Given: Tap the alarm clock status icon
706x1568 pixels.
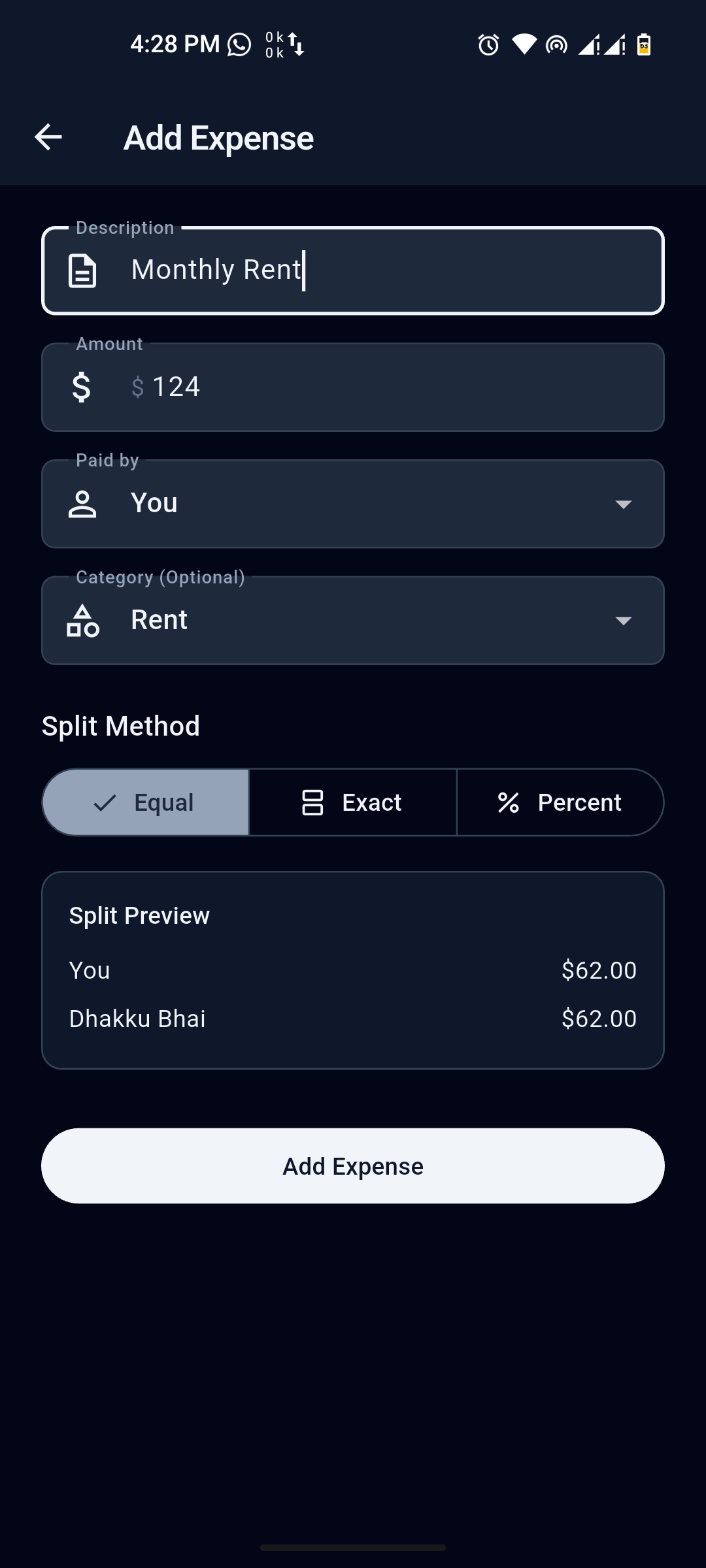Looking at the screenshot, I should tap(488, 44).
